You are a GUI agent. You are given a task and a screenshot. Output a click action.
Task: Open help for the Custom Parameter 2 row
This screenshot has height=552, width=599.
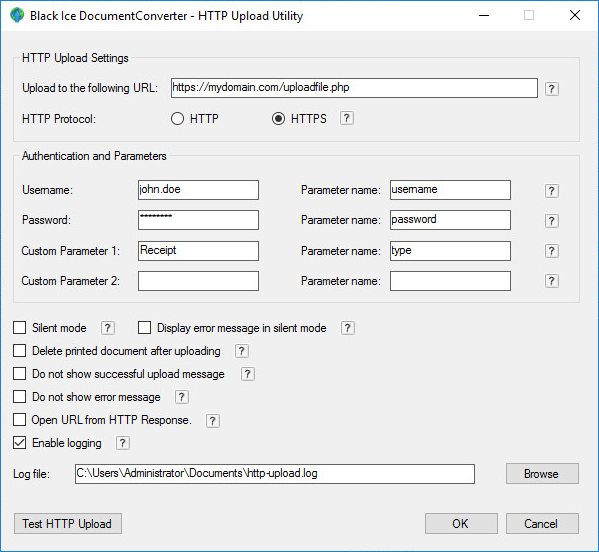pos(551,281)
